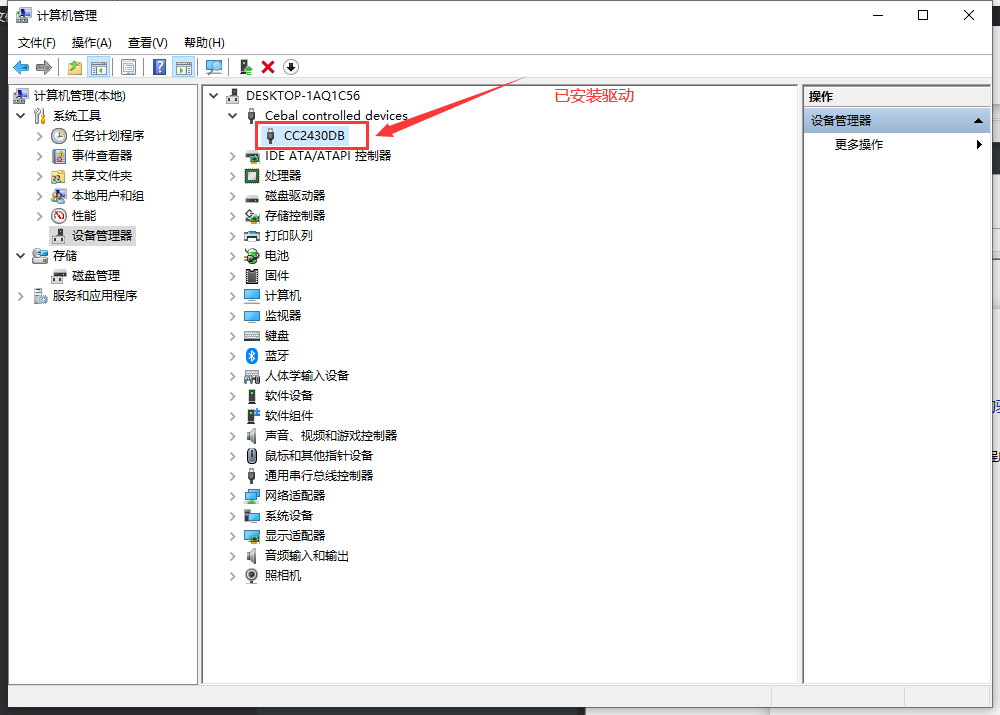Click the Up one level folder icon
Screen dimensions: 1000x715
pos(75,67)
